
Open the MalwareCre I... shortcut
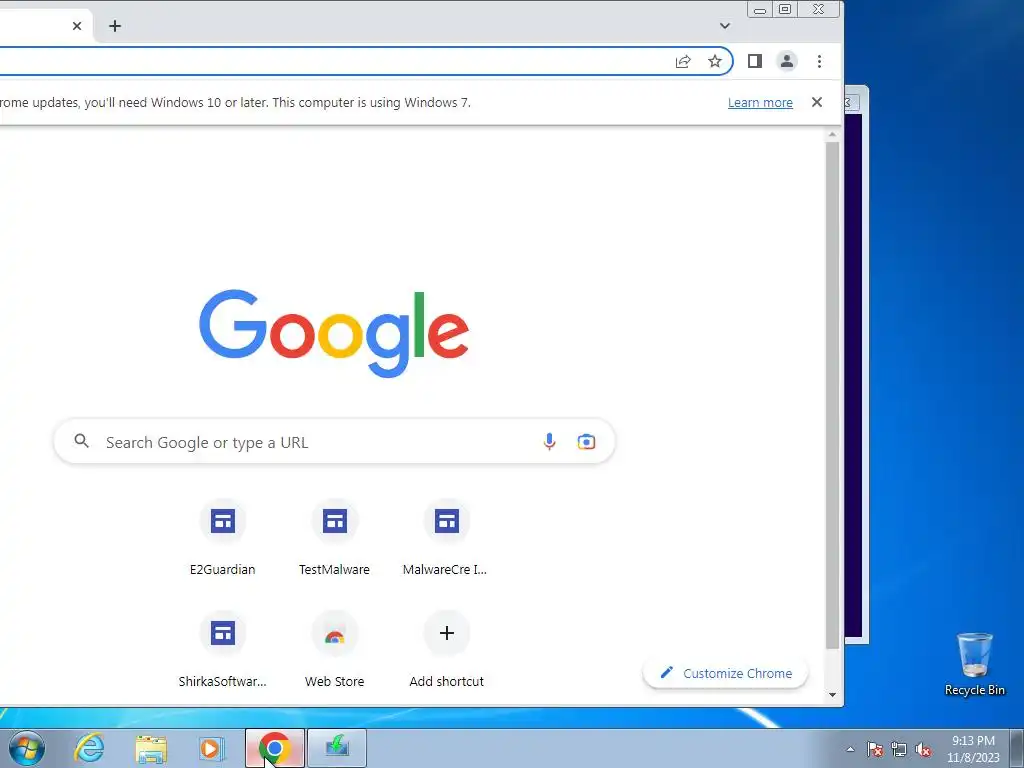tap(446, 537)
